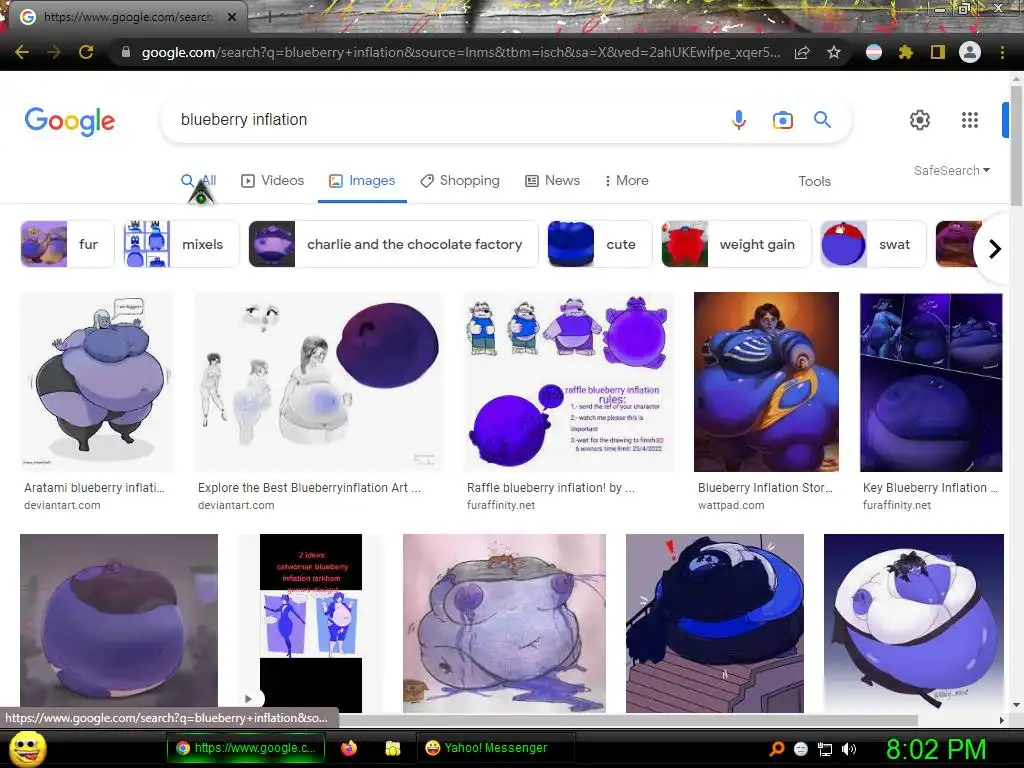This screenshot has height=768, width=1024.
Task: Switch to the All results tab
Action: (x=199, y=181)
